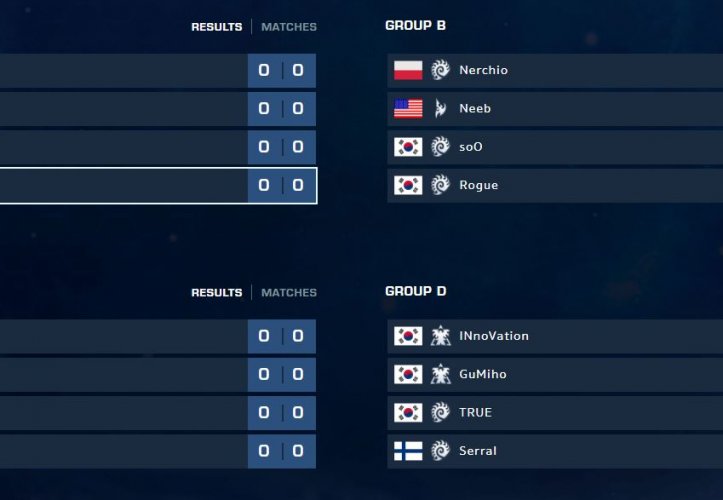The image size is (723, 500).
Task: Click the Finland flag beside Serral
Action: [x=408, y=451]
